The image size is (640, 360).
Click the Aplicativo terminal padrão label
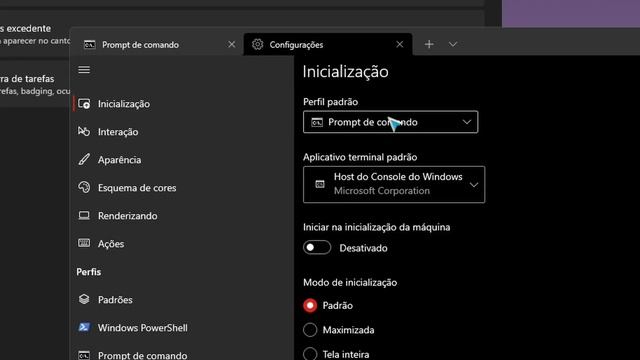360,157
